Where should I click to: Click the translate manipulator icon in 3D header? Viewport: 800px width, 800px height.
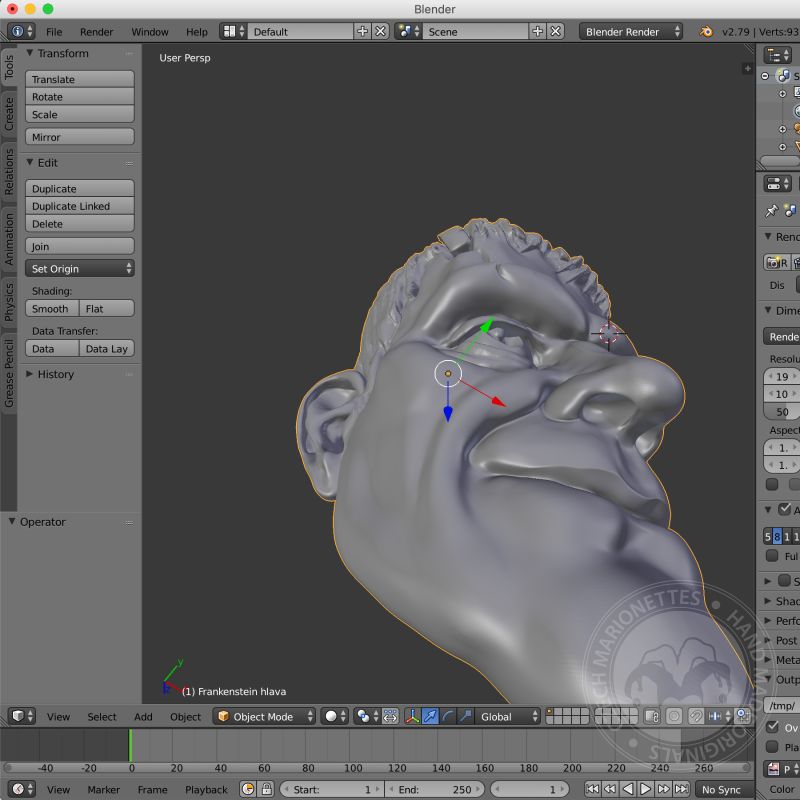point(429,716)
